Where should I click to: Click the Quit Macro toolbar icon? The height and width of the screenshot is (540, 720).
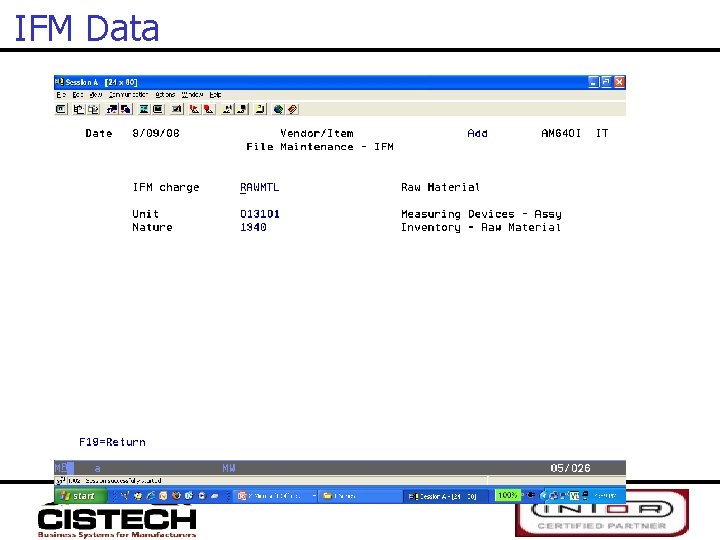[242, 109]
